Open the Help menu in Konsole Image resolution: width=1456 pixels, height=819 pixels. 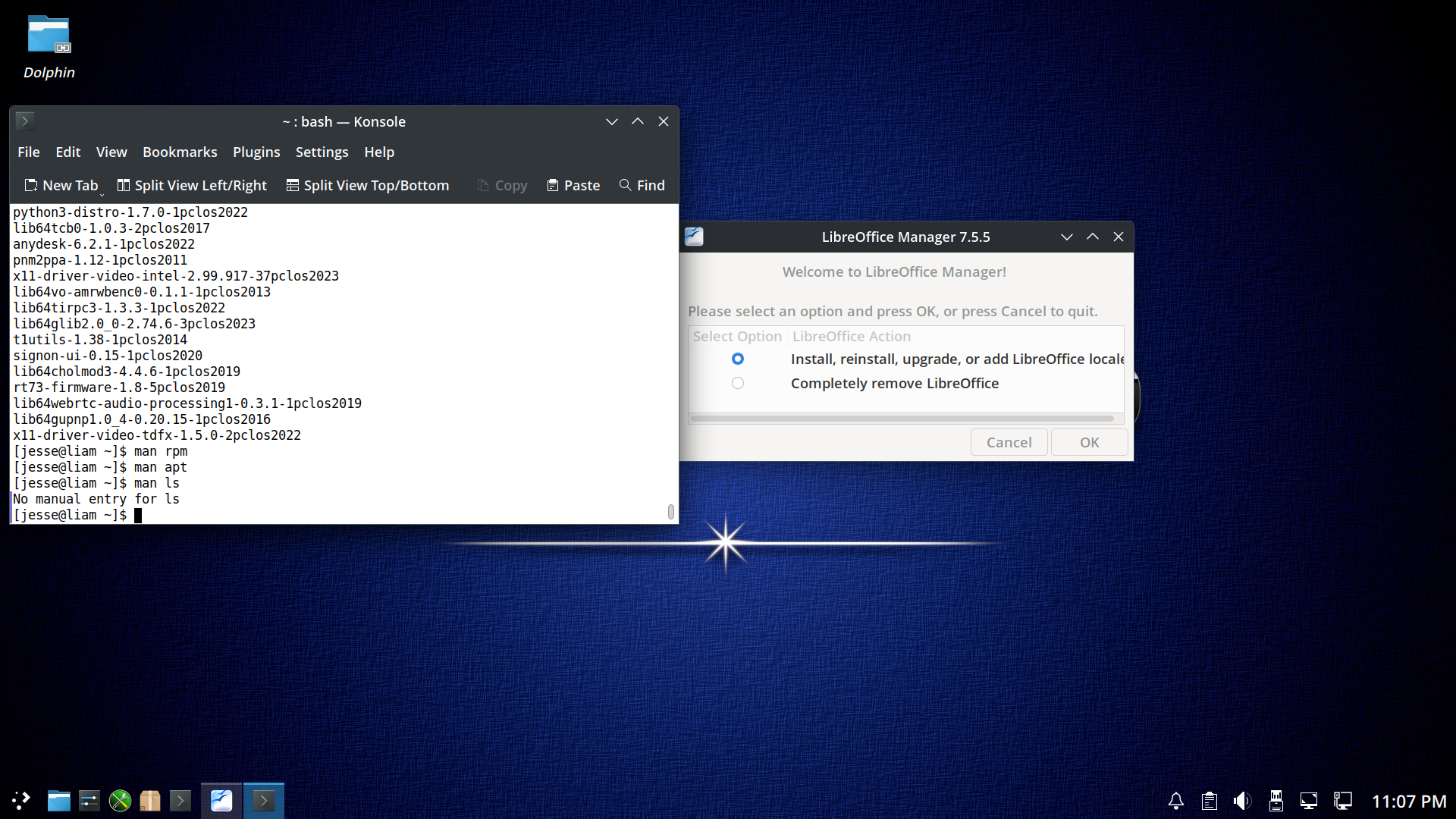[x=379, y=152]
